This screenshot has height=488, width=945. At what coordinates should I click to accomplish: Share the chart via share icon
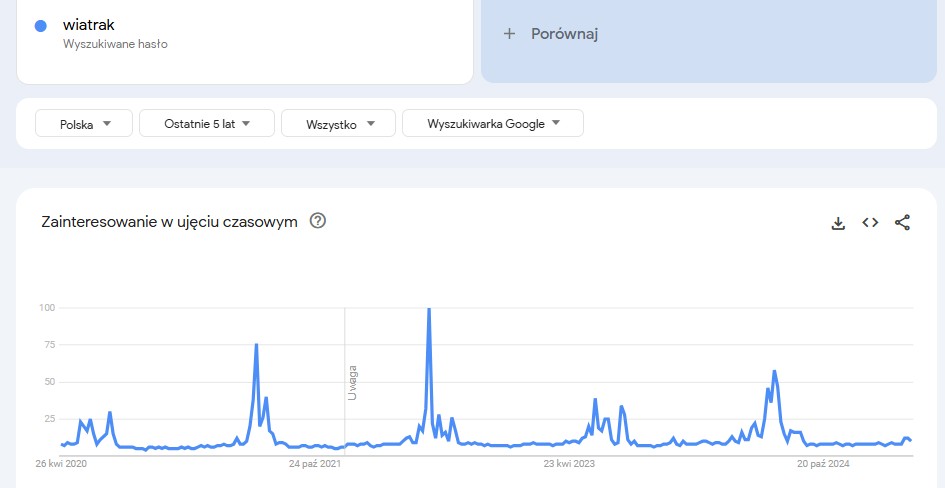click(902, 223)
